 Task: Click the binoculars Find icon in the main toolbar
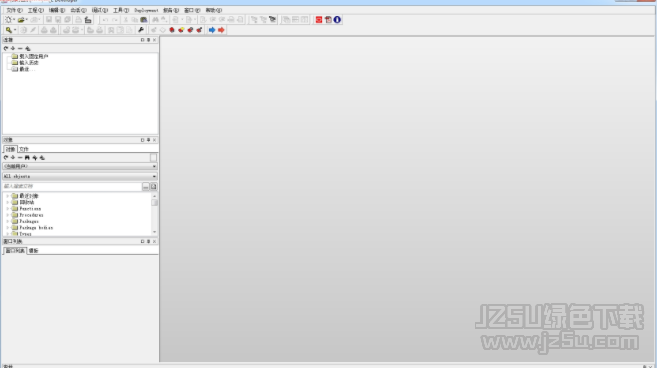click(155, 20)
